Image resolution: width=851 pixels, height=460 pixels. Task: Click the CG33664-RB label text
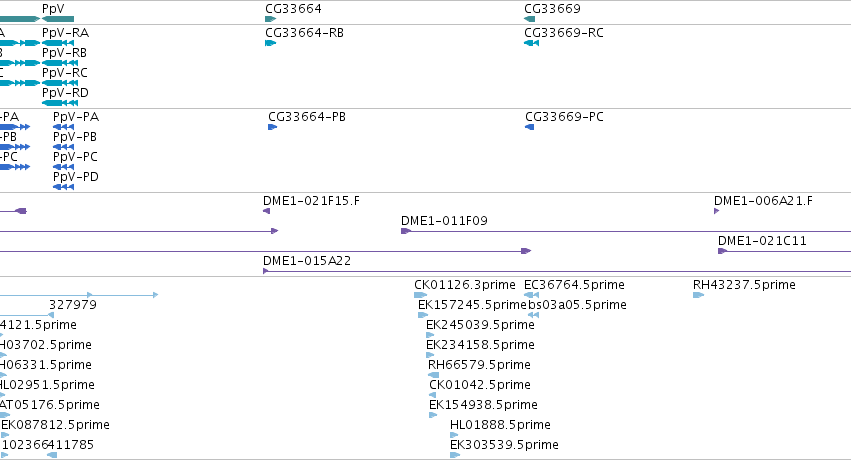click(x=304, y=33)
